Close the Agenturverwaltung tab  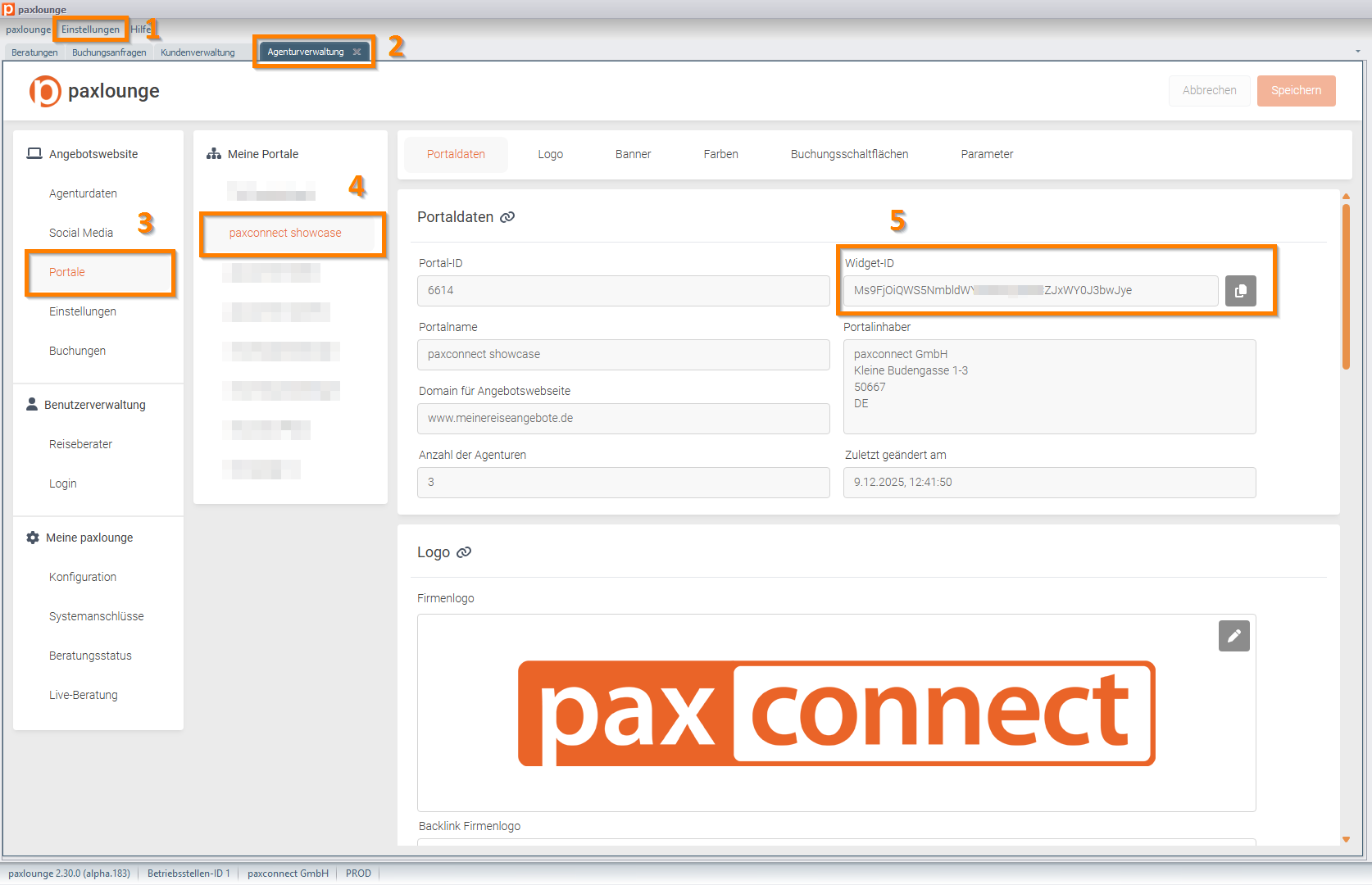click(x=357, y=52)
